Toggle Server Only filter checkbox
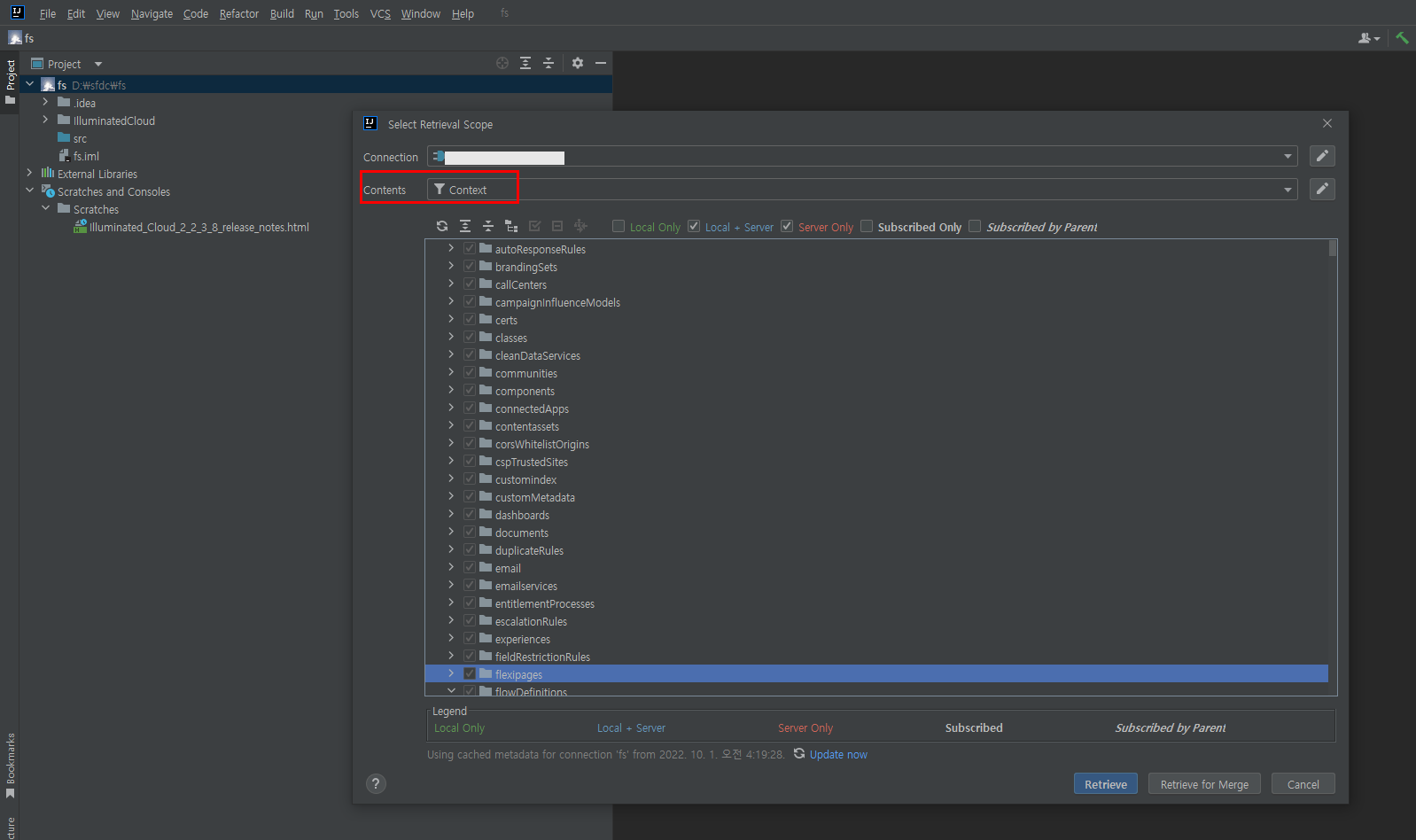Image resolution: width=1416 pixels, height=840 pixels. coord(787,226)
